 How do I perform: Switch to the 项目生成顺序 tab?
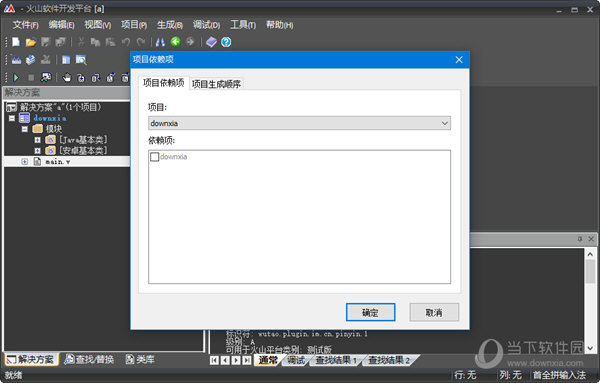pos(216,84)
